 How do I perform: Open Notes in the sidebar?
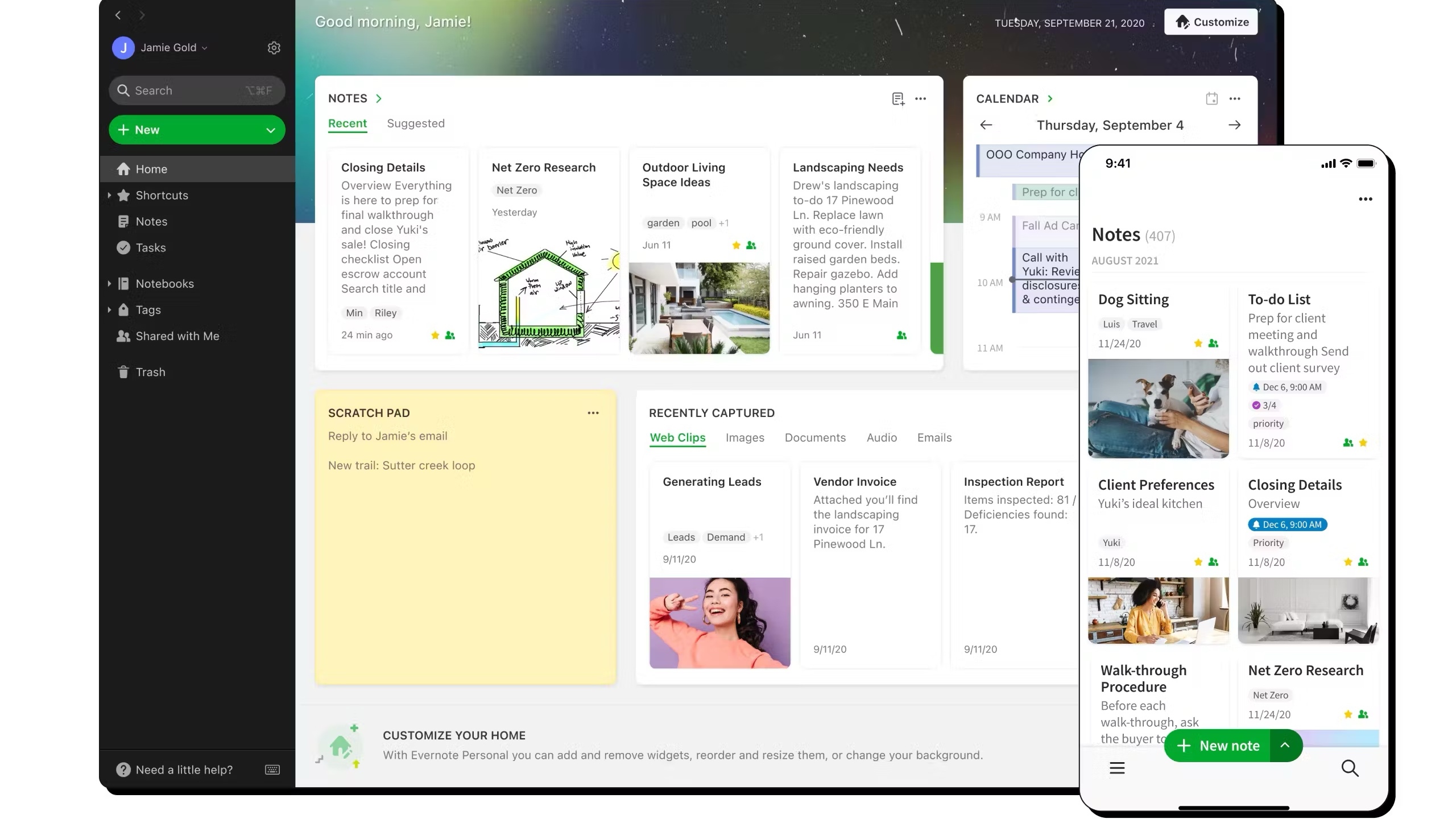point(197,221)
